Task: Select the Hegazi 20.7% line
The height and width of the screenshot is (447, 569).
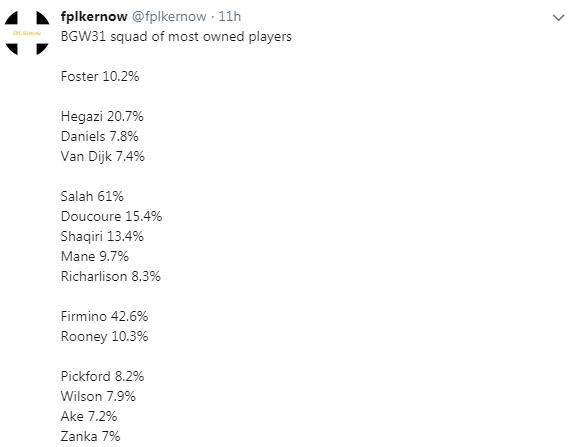Action: click(x=102, y=116)
